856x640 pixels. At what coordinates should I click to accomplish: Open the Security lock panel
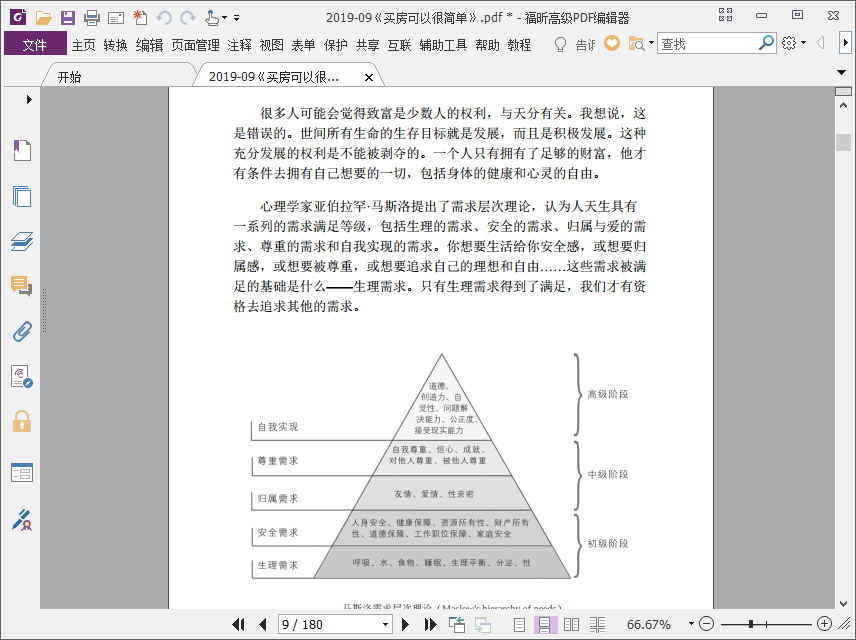(x=22, y=422)
